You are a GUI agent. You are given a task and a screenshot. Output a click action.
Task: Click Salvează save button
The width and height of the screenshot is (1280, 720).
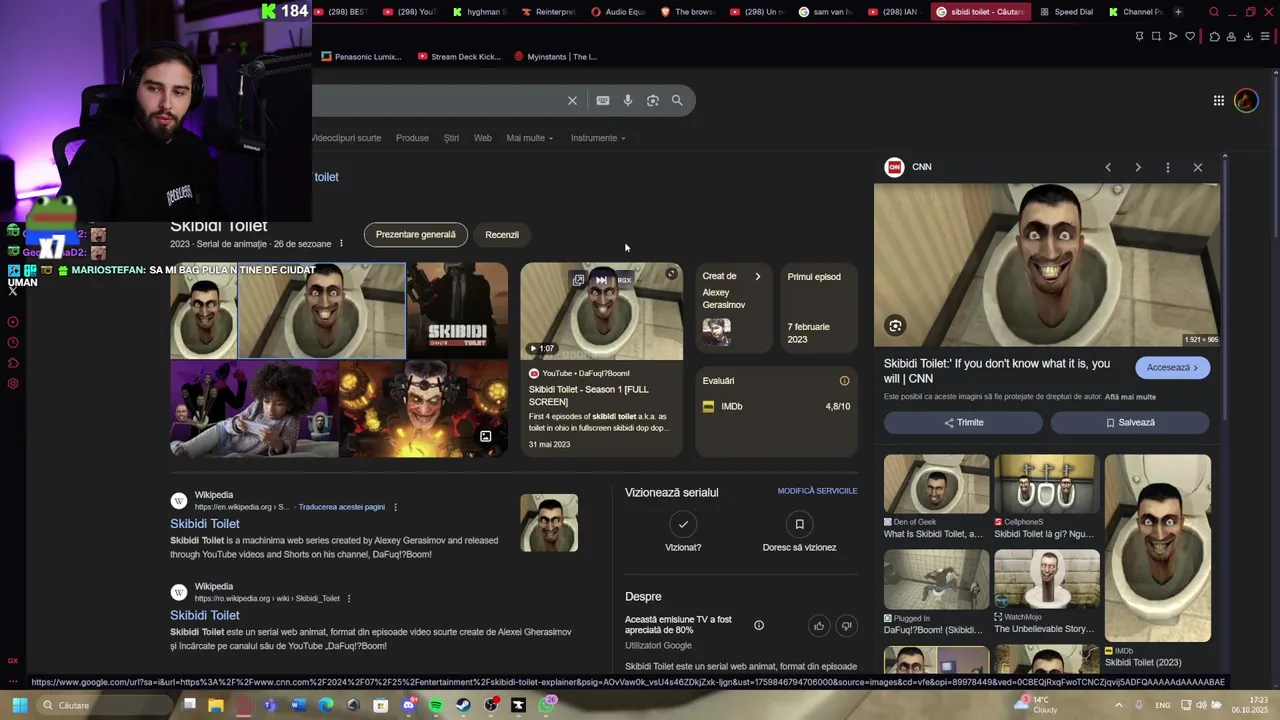[x=1130, y=423]
